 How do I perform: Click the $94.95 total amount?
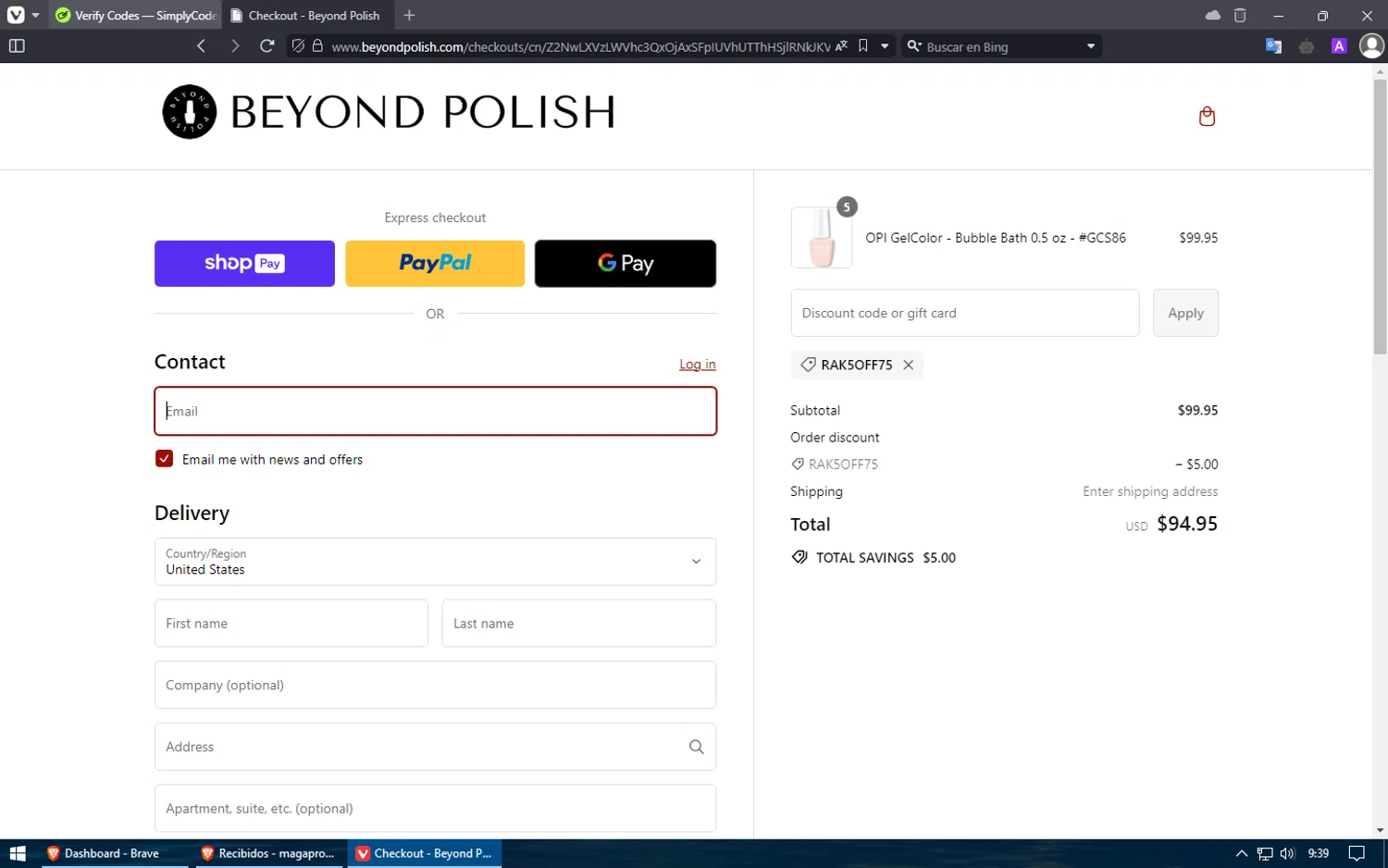[1187, 524]
